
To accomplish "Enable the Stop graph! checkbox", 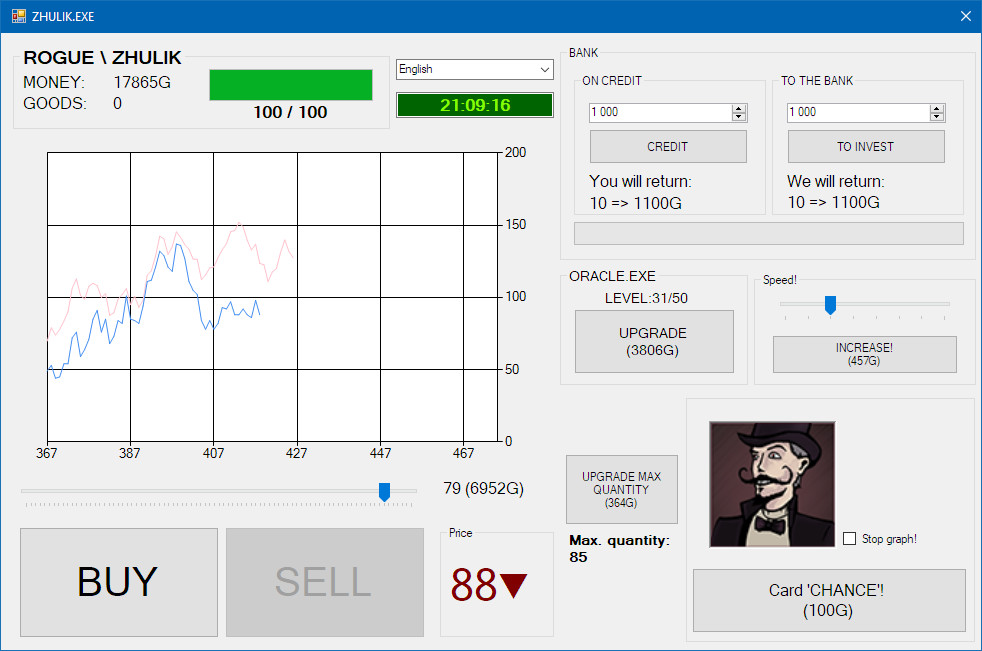I will click(x=850, y=538).
